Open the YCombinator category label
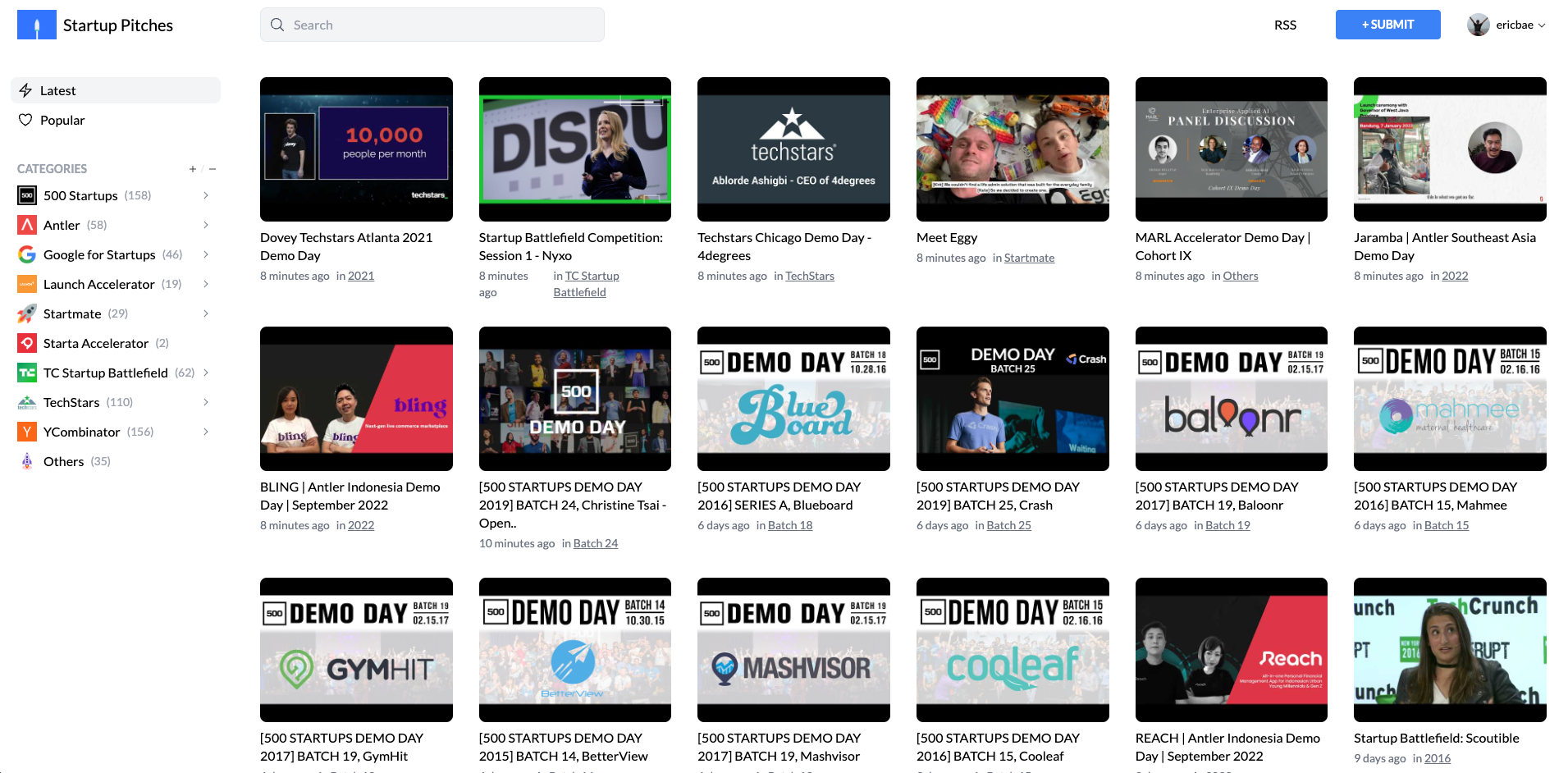The image size is (1568, 773). coord(82,432)
